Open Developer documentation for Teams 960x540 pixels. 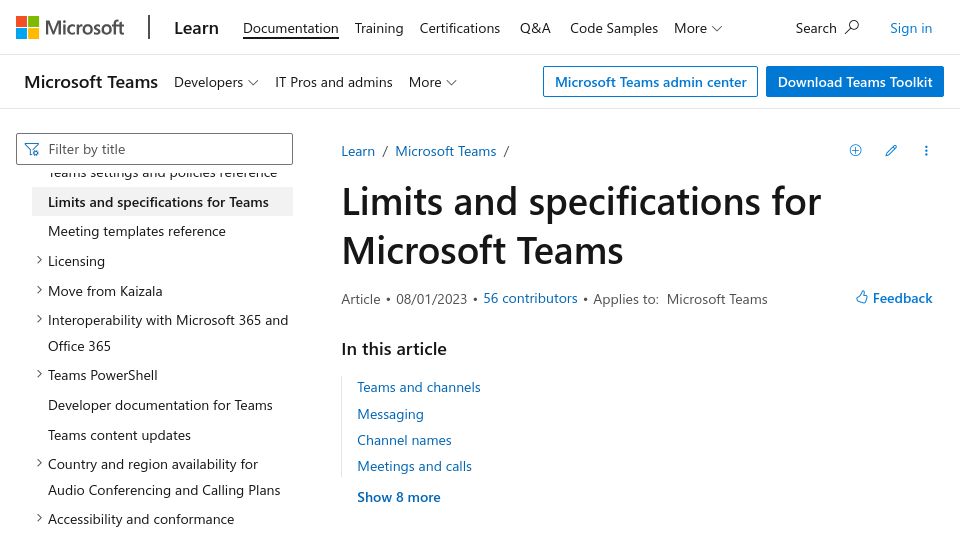click(160, 405)
